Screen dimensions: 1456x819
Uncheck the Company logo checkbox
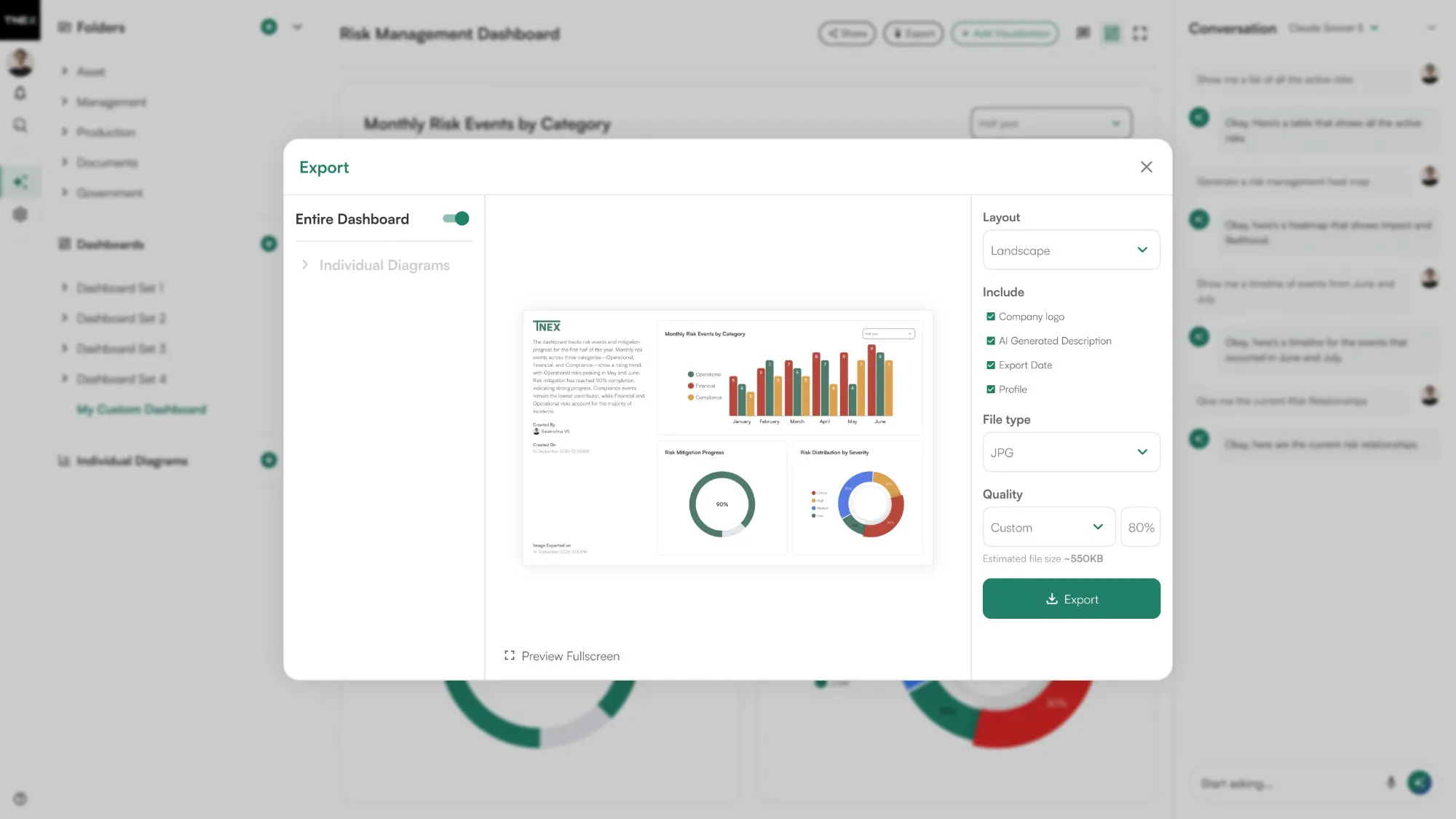click(x=991, y=317)
